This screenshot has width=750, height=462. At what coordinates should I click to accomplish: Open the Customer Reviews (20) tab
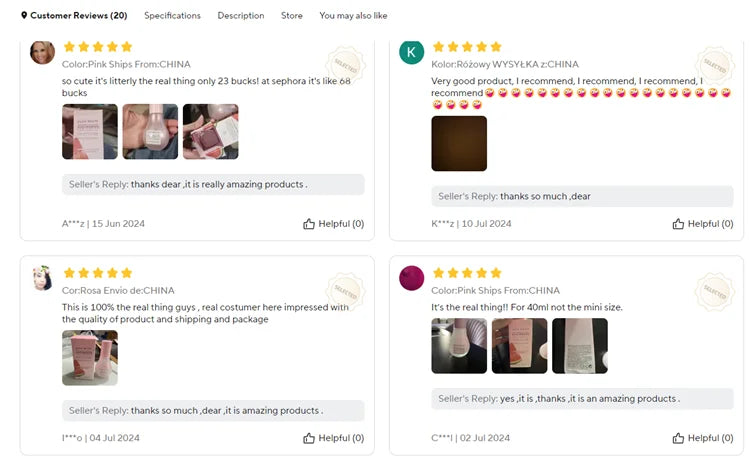click(x=79, y=15)
